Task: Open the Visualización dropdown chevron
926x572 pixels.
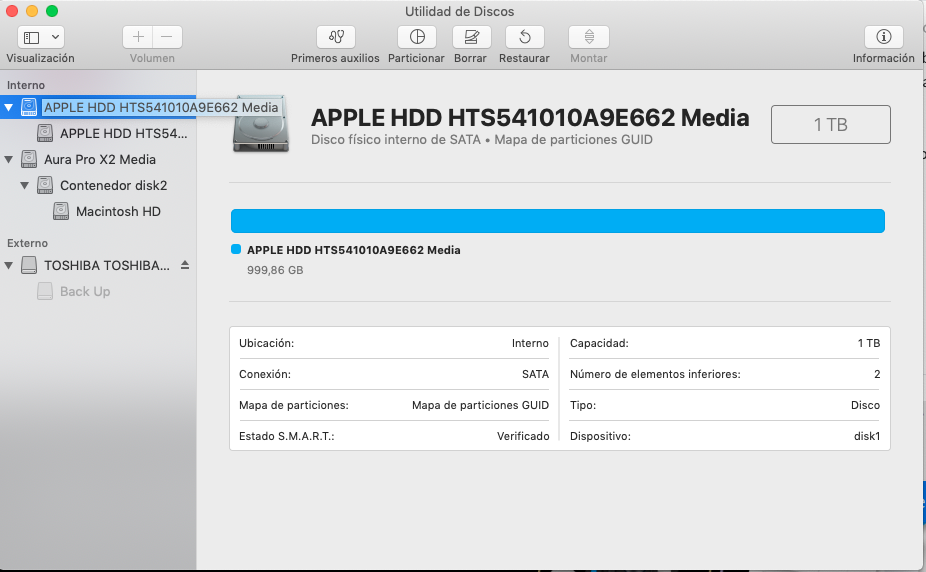Action: (56, 37)
